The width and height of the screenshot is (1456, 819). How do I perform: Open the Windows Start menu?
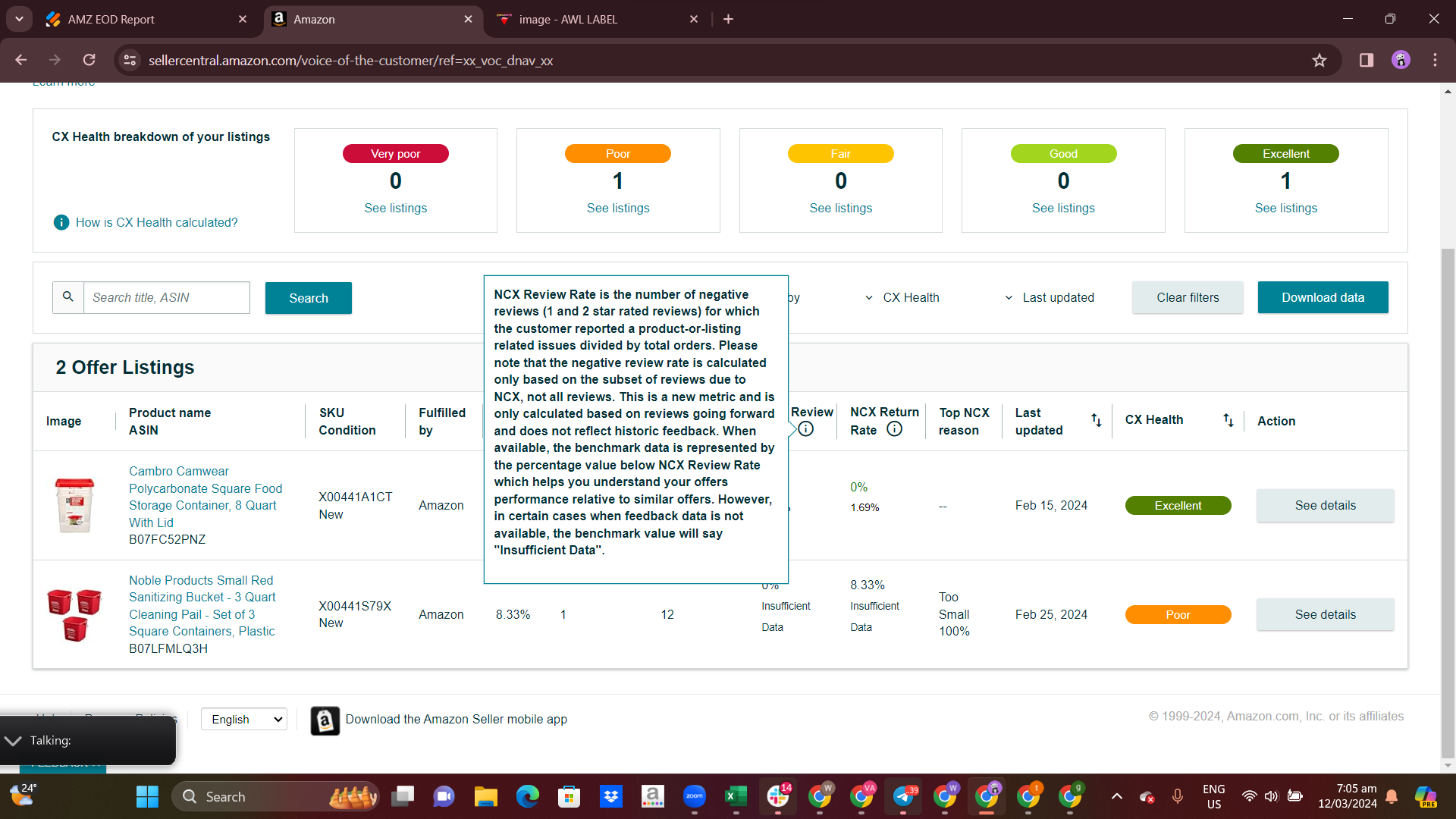147,796
